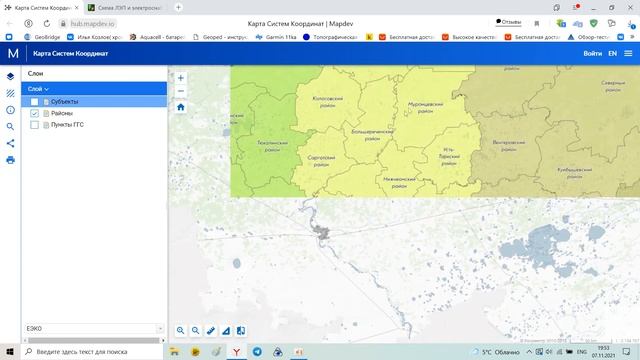Open the weather widget showing 5°C Облачно

click(x=496, y=352)
